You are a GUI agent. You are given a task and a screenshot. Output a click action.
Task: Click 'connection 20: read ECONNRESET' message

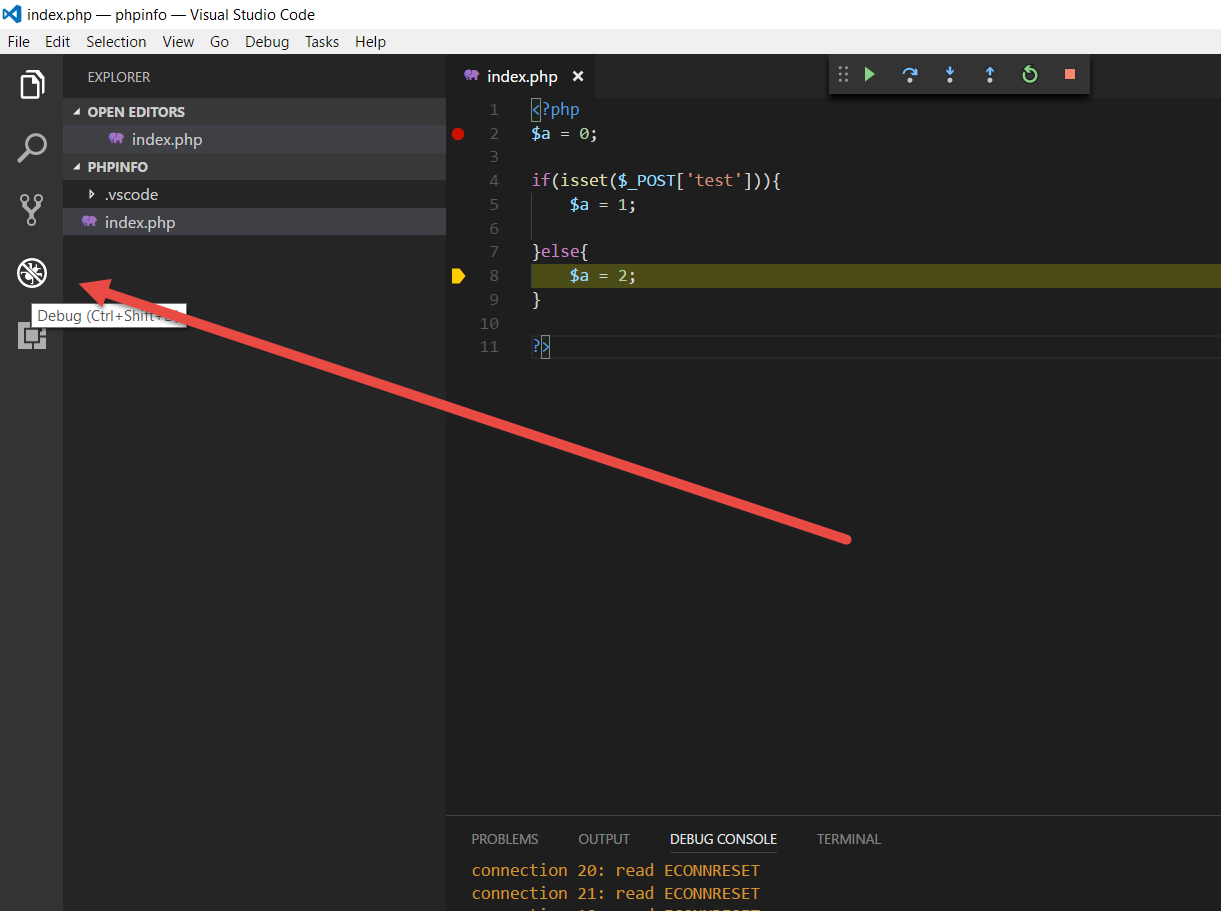click(x=616, y=870)
